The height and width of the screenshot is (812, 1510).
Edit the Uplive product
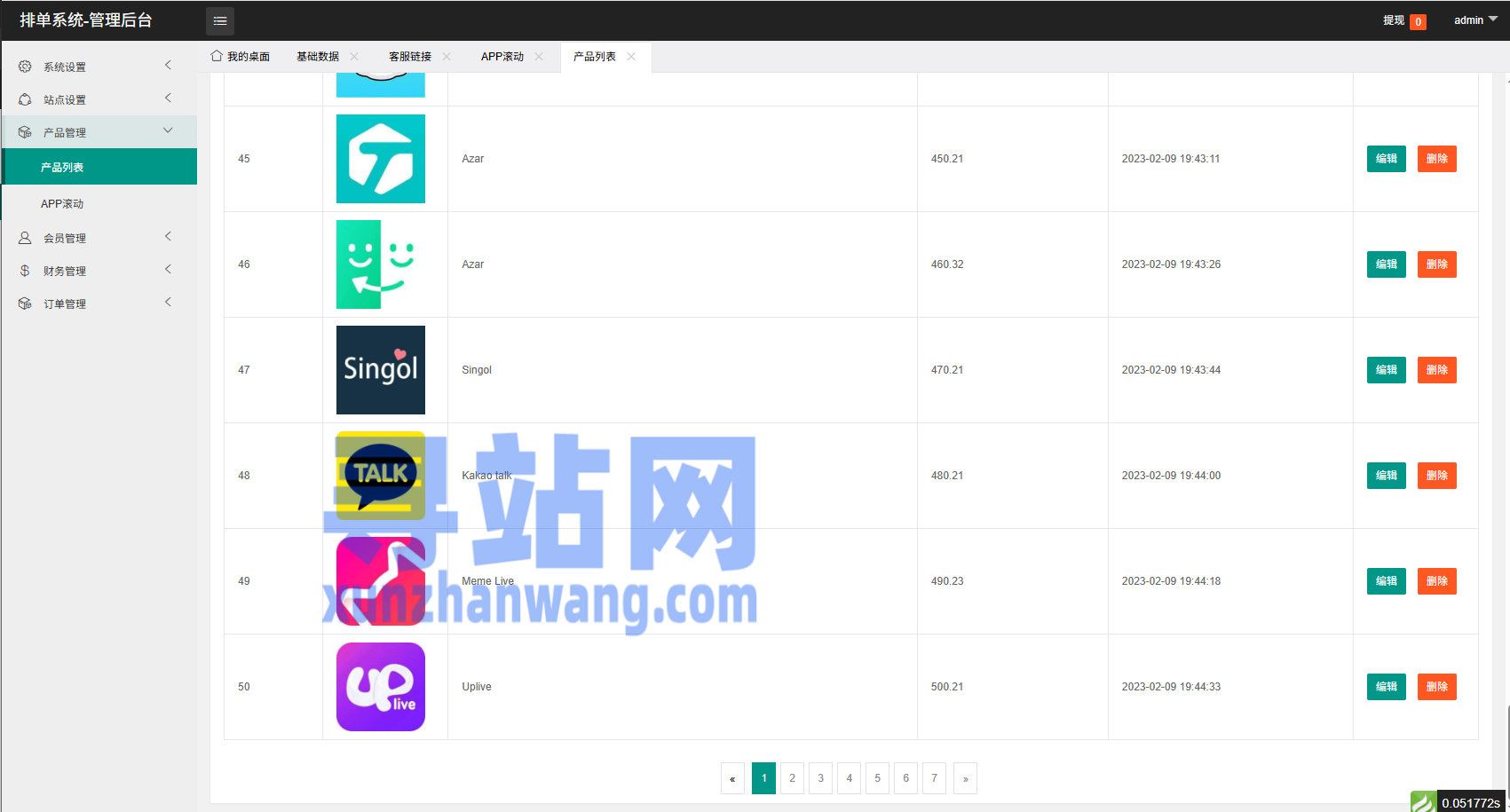tap(1387, 687)
